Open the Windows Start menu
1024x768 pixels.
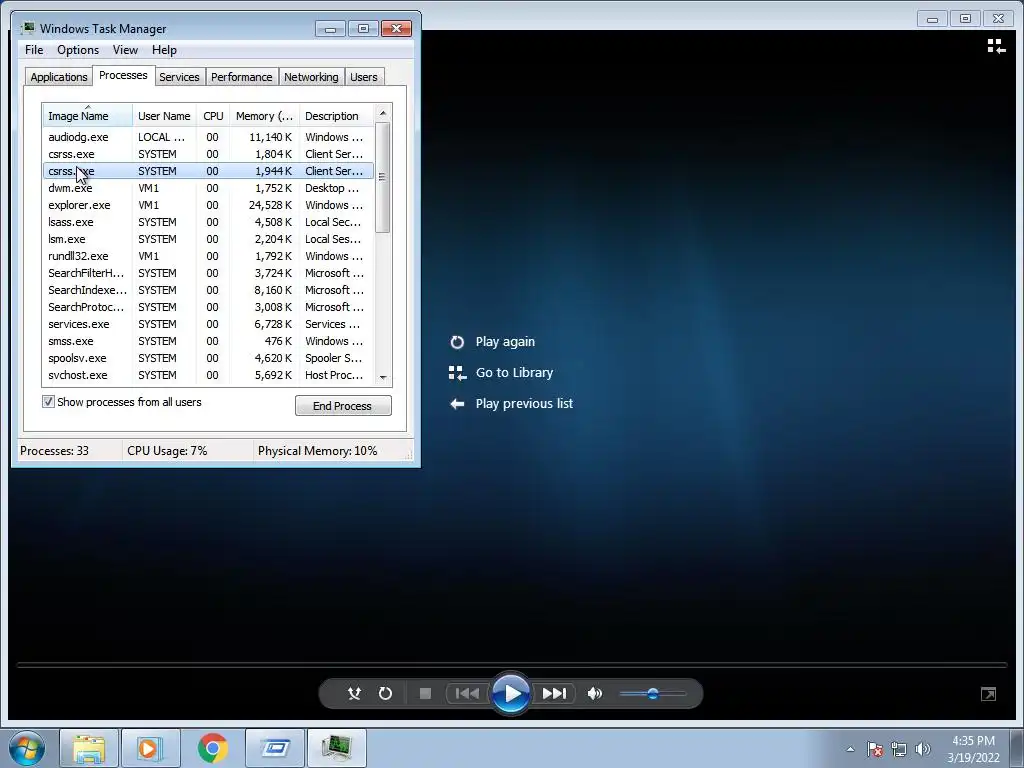(27, 748)
